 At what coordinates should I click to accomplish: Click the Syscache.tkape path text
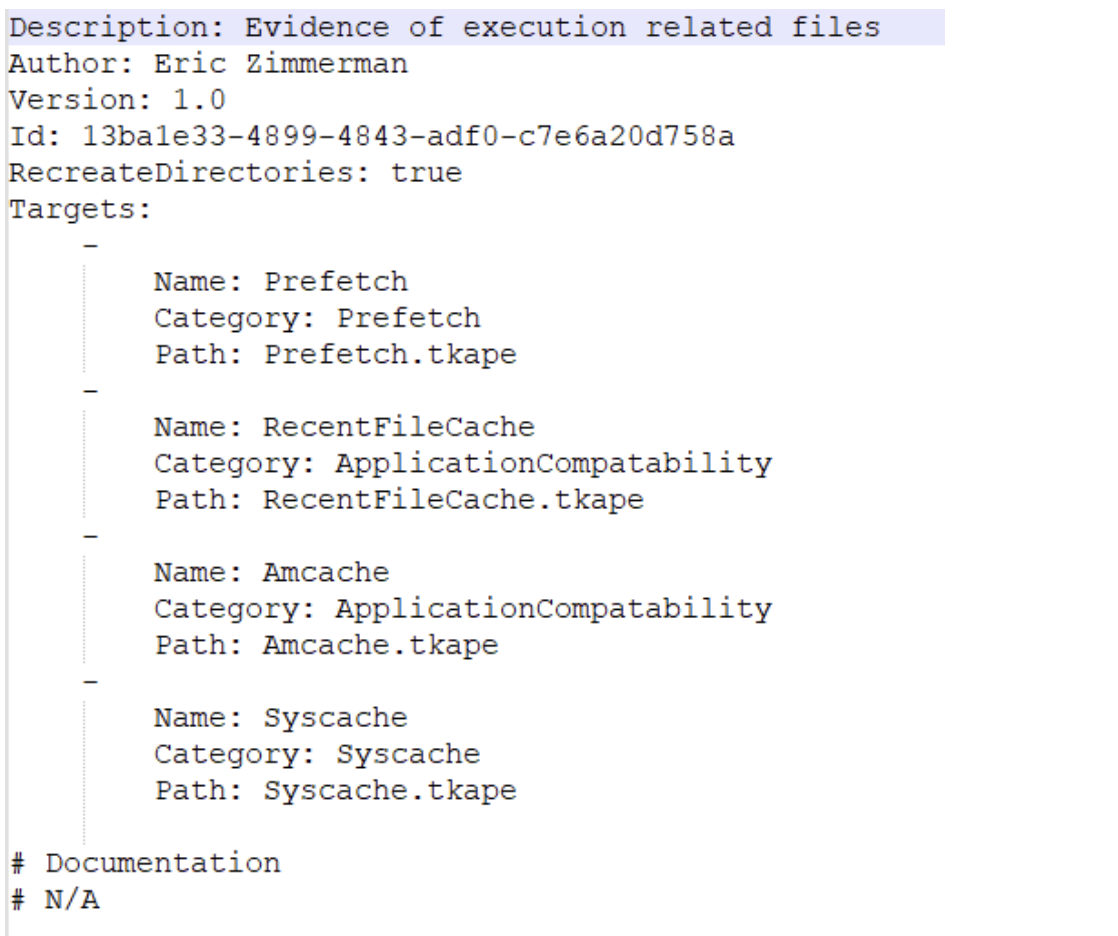coord(390,791)
